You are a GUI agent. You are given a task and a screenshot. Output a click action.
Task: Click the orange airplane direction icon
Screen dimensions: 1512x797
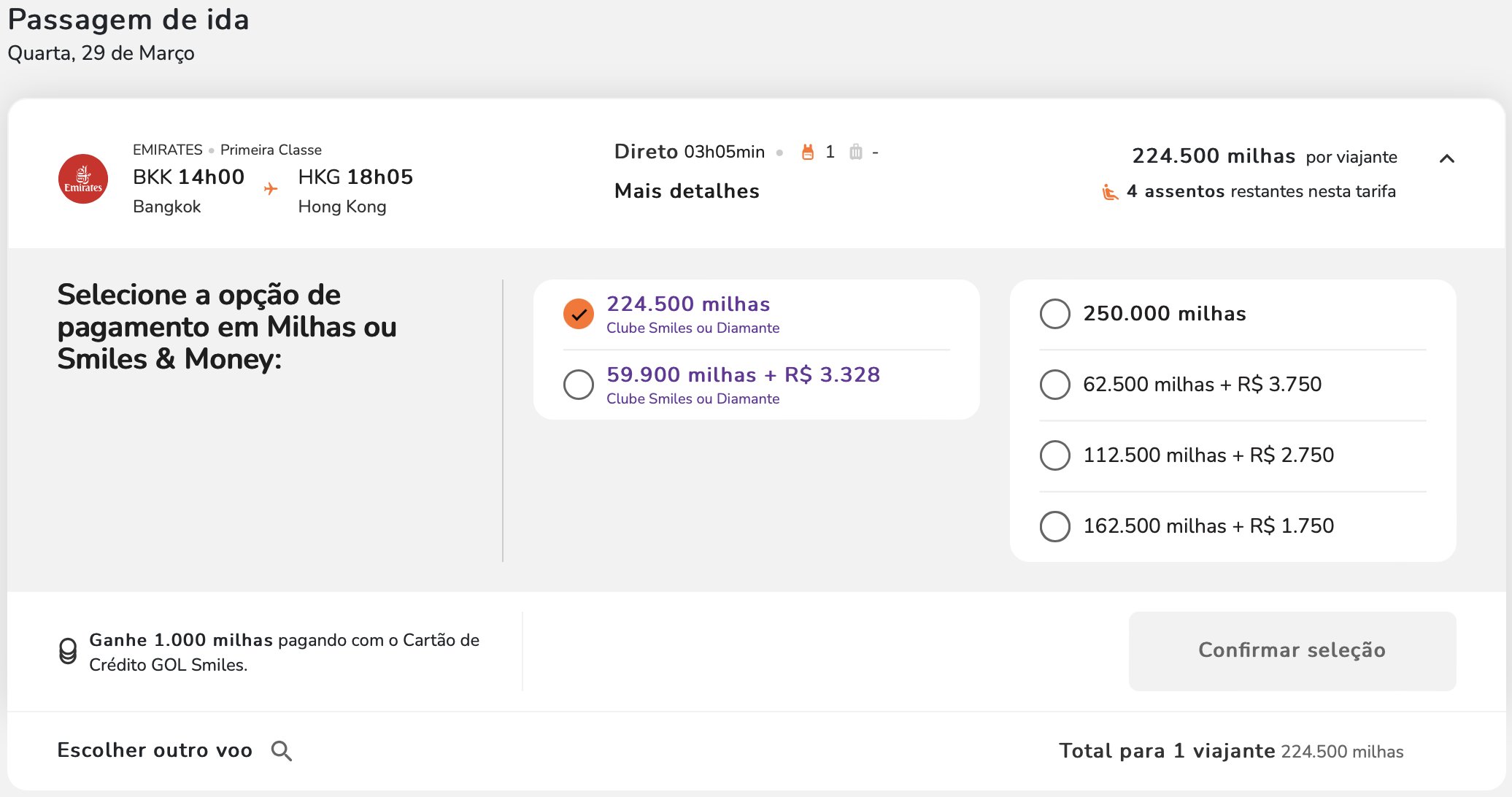pyautogui.click(x=271, y=189)
